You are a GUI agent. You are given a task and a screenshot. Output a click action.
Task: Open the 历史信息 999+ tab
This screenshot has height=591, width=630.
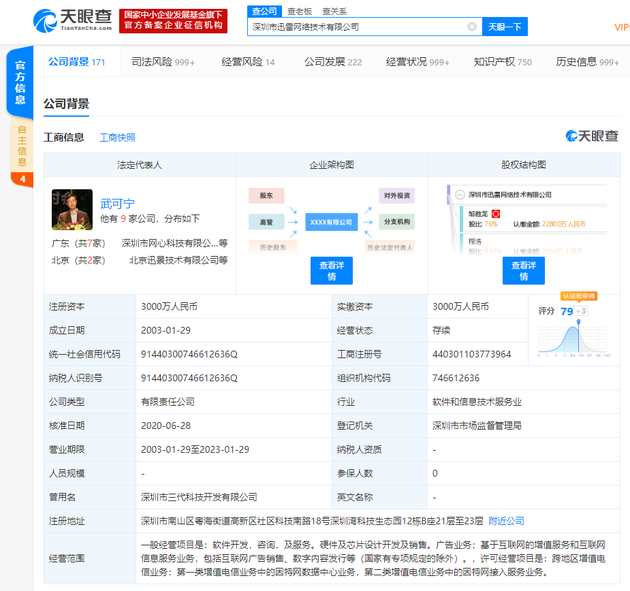(587, 62)
